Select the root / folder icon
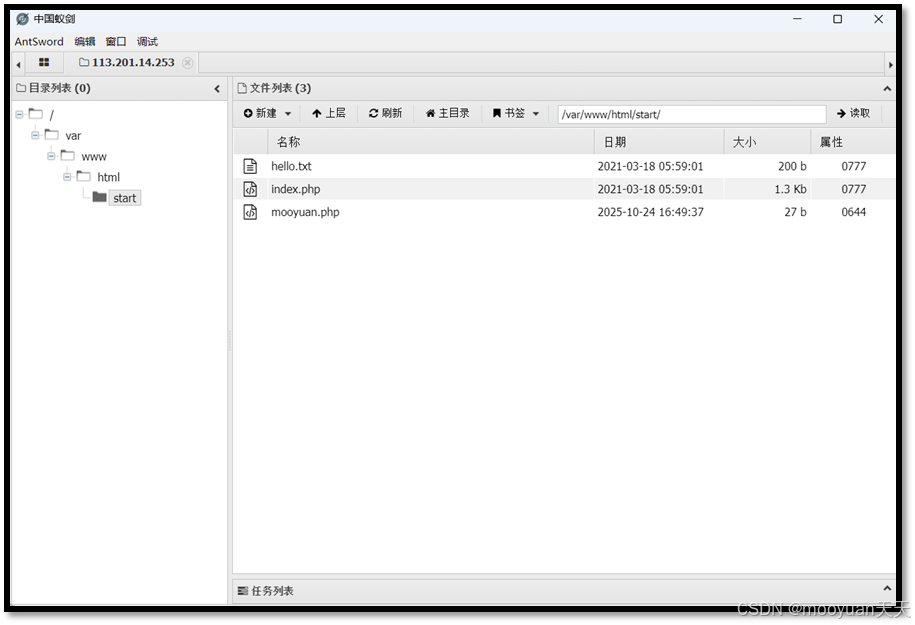The height and width of the screenshot is (625, 915). click(36, 114)
